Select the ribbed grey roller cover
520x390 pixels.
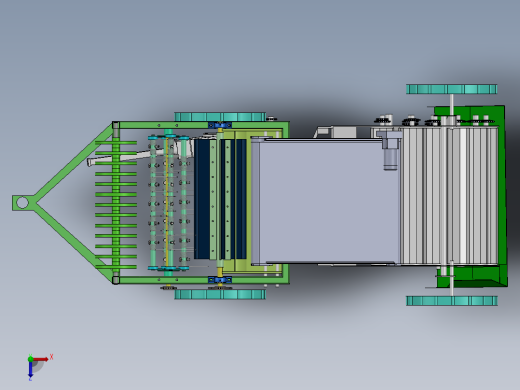(x=449, y=196)
